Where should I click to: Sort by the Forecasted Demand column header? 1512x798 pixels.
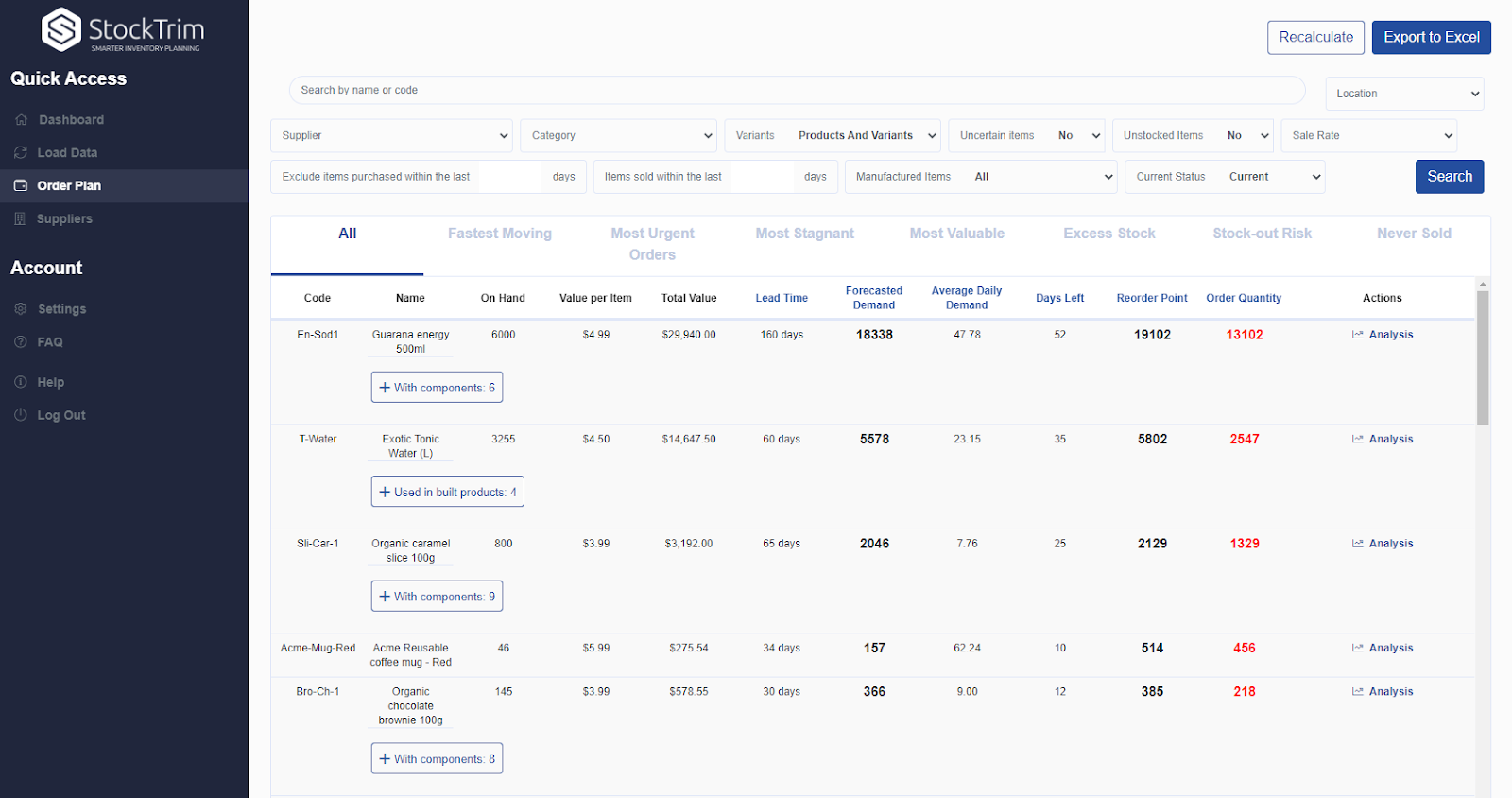tap(873, 298)
